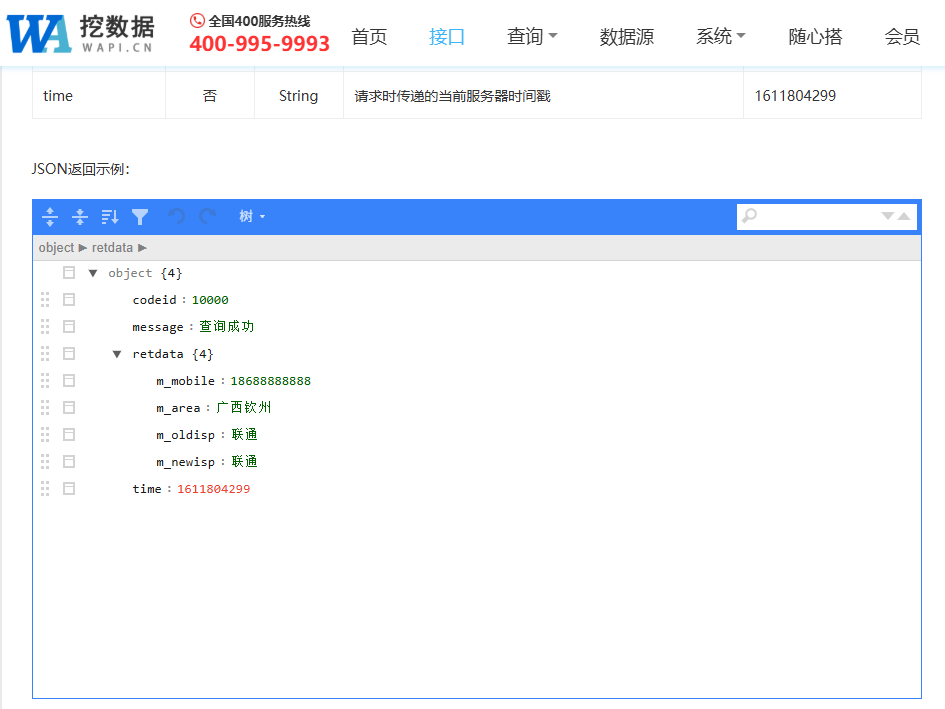Collapse the retdata {4} node
The height and width of the screenshot is (709, 945).
pos(117,354)
